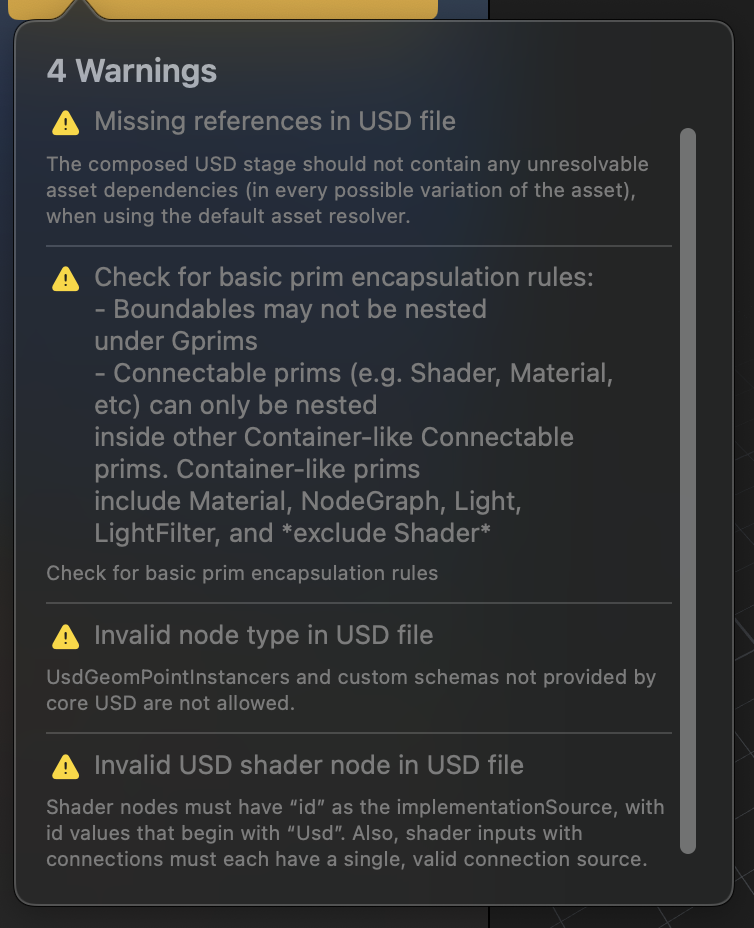Click the warning icon beside Missing references
754x928 pixels.
pyautogui.click(x=65, y=123)
